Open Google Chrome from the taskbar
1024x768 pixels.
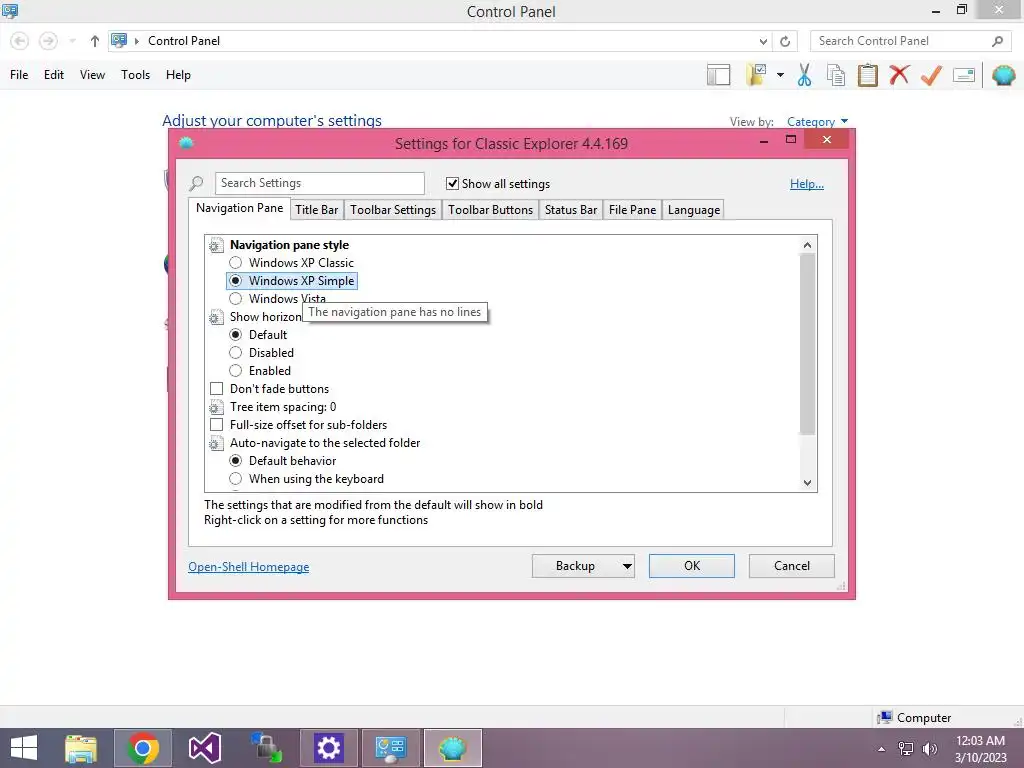pyautogui.click(x=143, y=748)
